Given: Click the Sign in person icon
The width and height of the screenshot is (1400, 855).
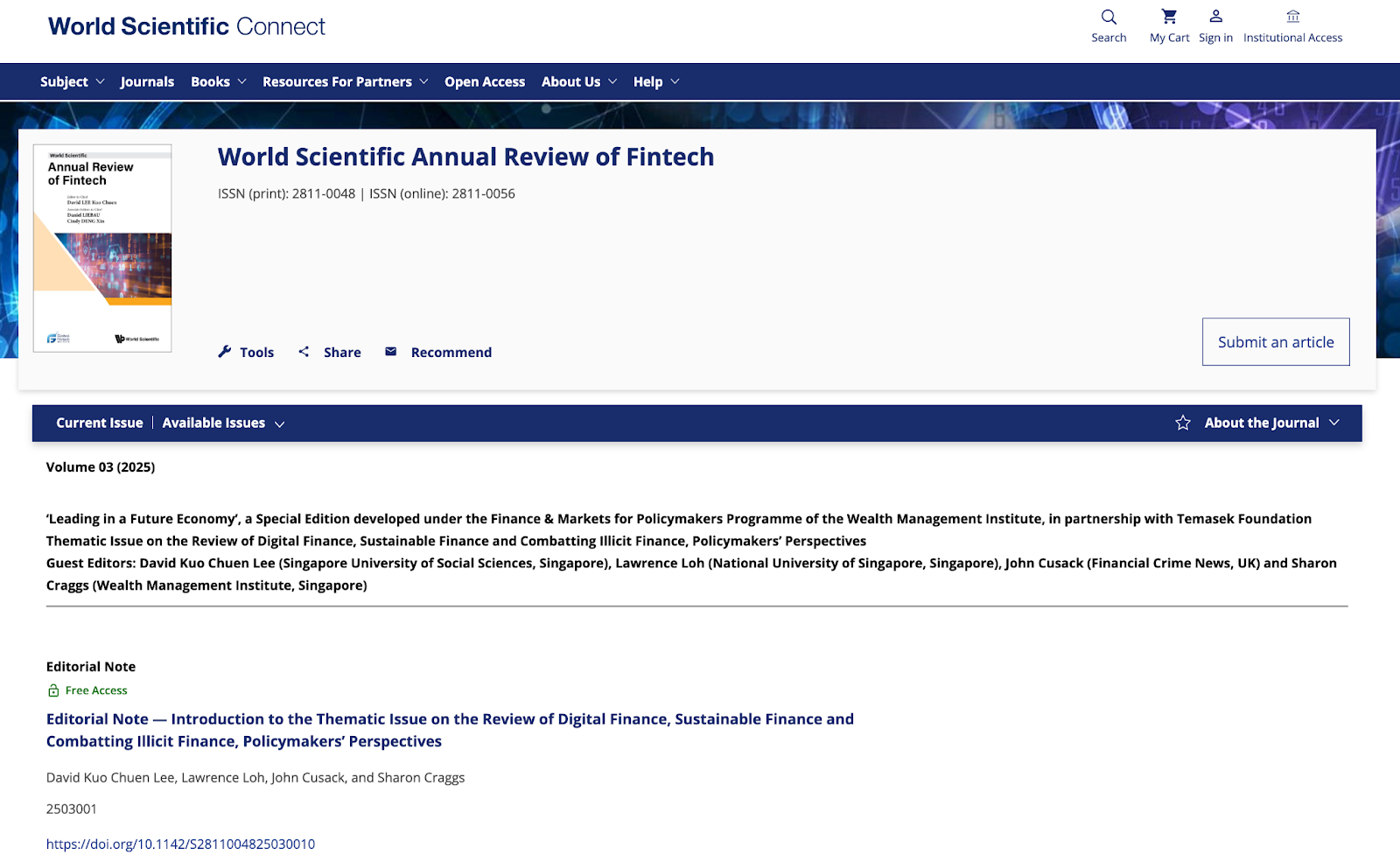Looking at the screenshot, I should [x=1215, y=18].
